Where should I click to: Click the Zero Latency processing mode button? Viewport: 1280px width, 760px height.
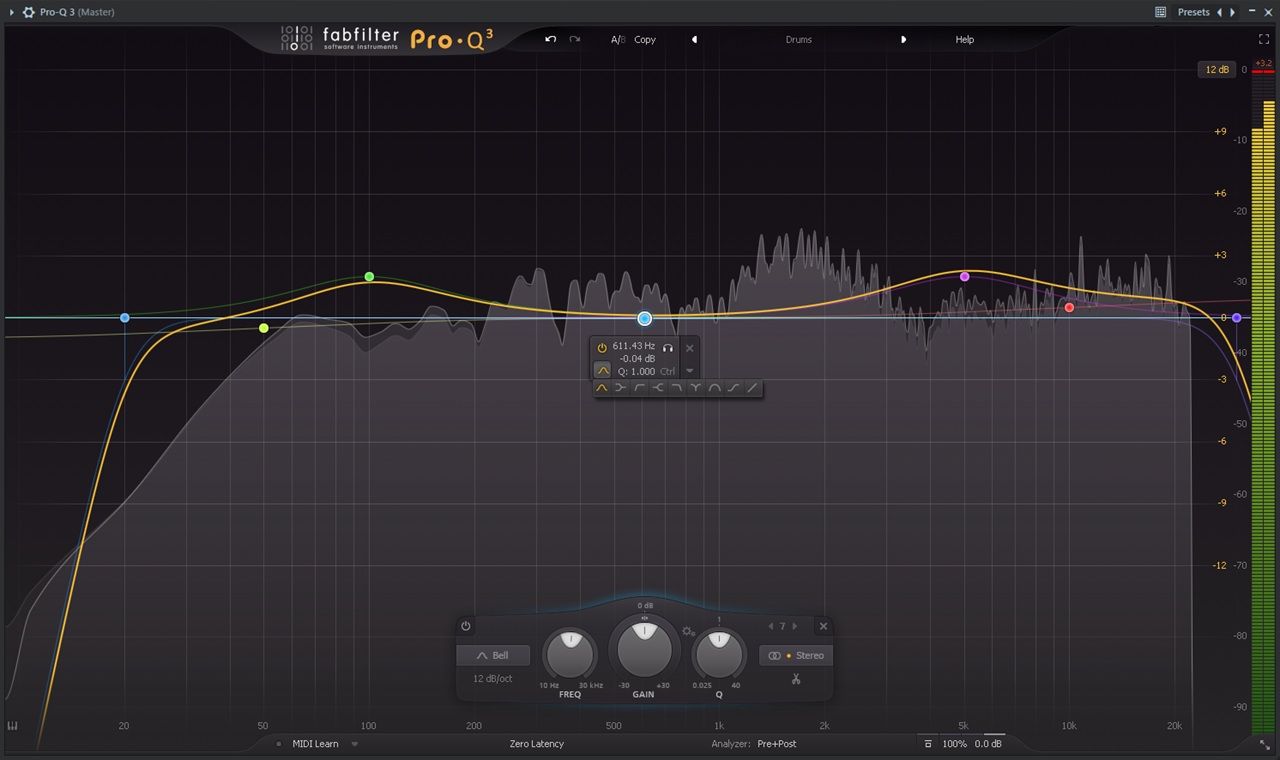536,744
